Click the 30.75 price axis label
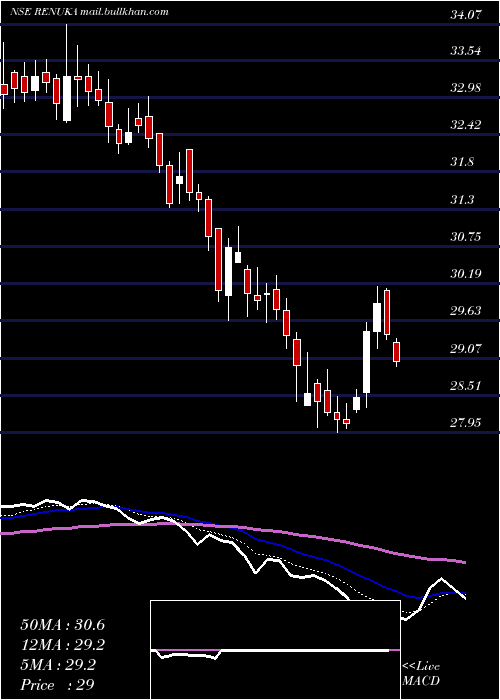Image resolution: width=500 pixels, height=700 pixels. (466, 237)
